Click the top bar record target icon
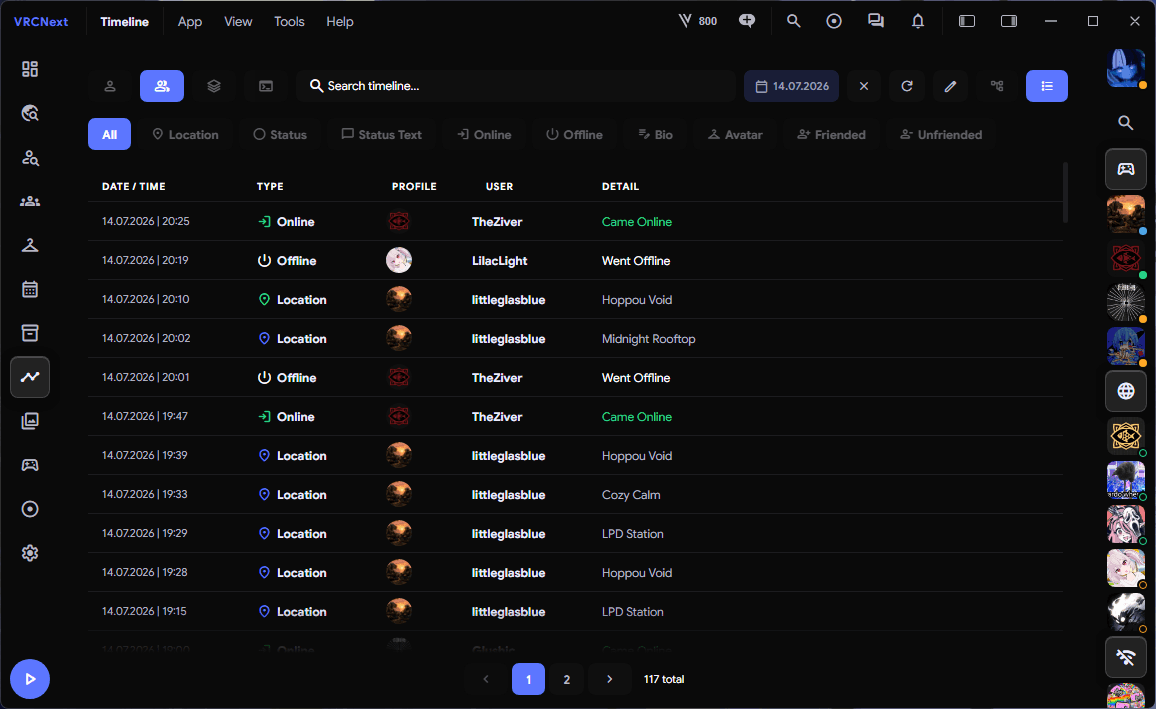 (834, 21)
